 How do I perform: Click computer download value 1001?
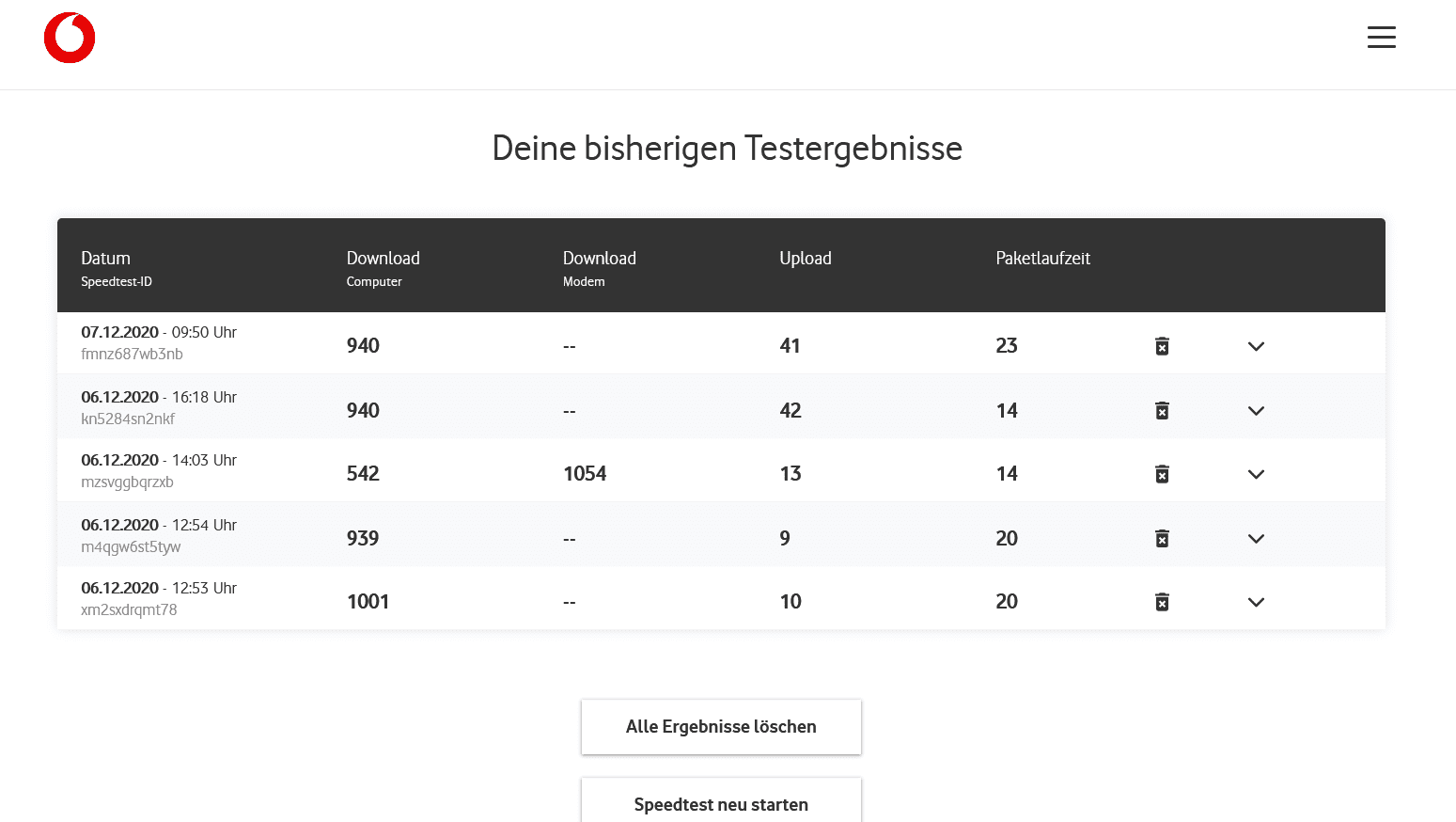pos(368,602)
